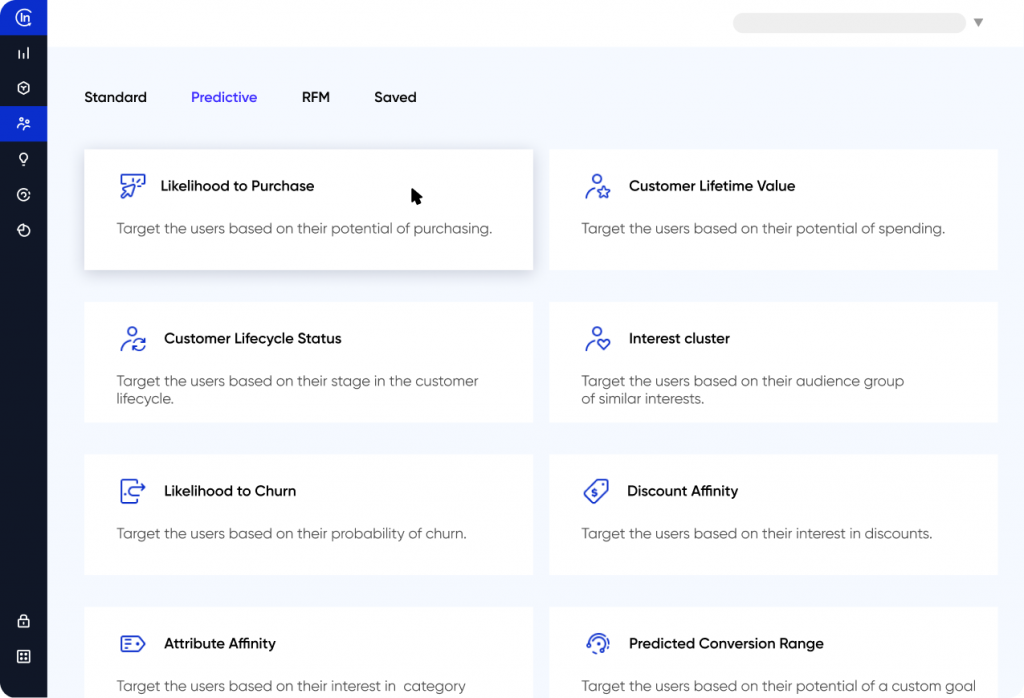Select the Likelihood to Churn exit icon
1024x698 pixels.
pyautogui.click(x=131, y=491)
